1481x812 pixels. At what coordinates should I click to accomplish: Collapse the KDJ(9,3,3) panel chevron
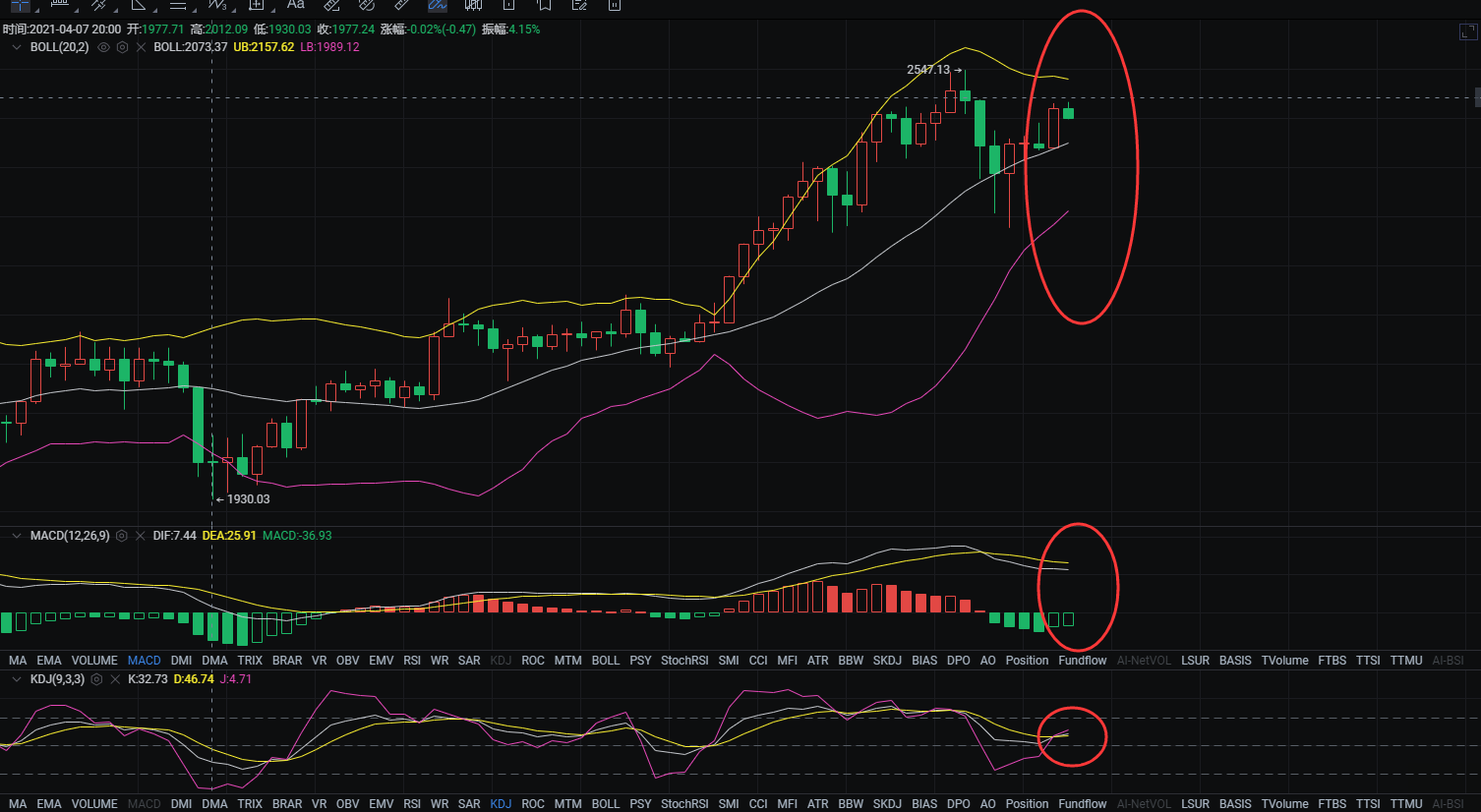tap(17, 679)
